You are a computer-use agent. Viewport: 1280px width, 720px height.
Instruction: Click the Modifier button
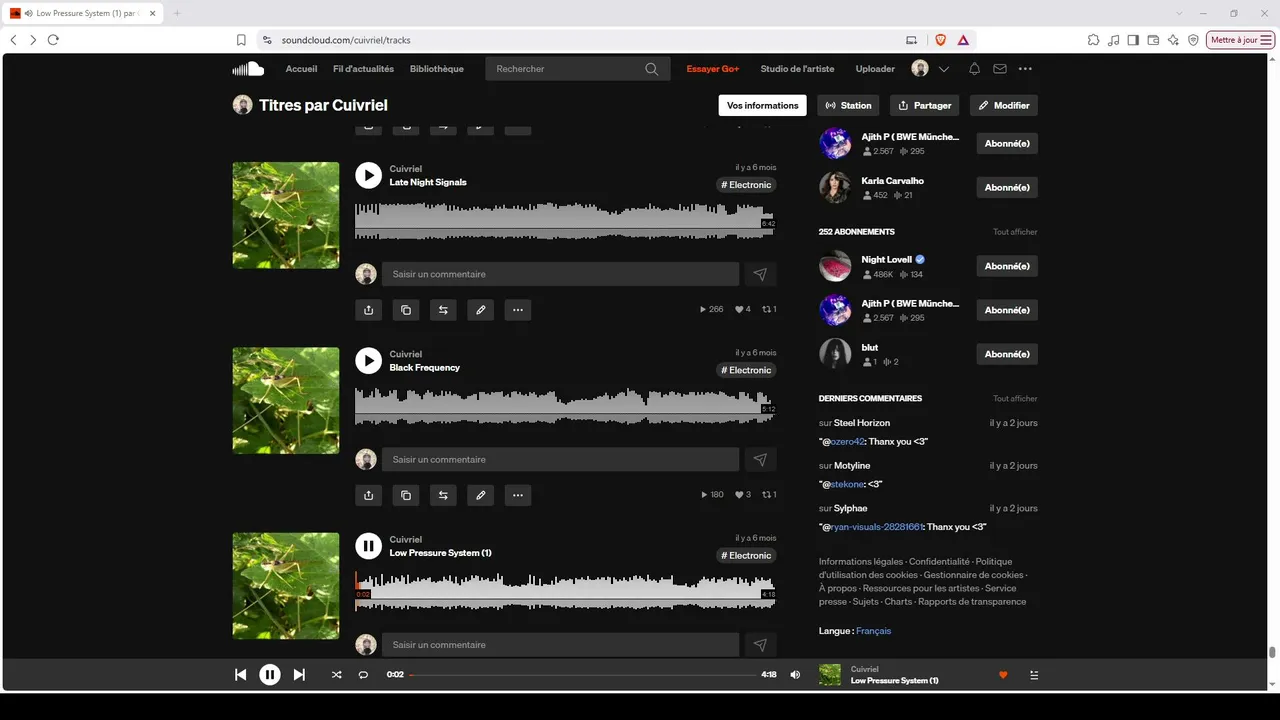point(1004,105)
